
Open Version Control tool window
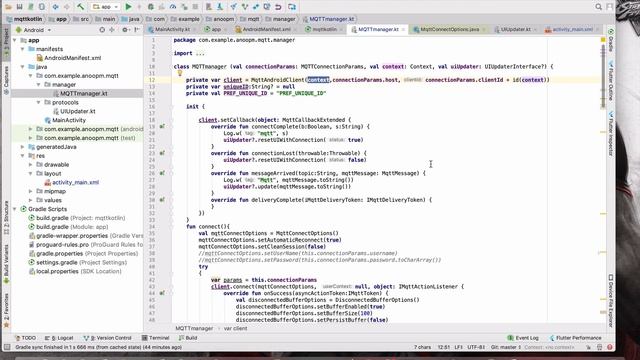[x=108, y=338]
